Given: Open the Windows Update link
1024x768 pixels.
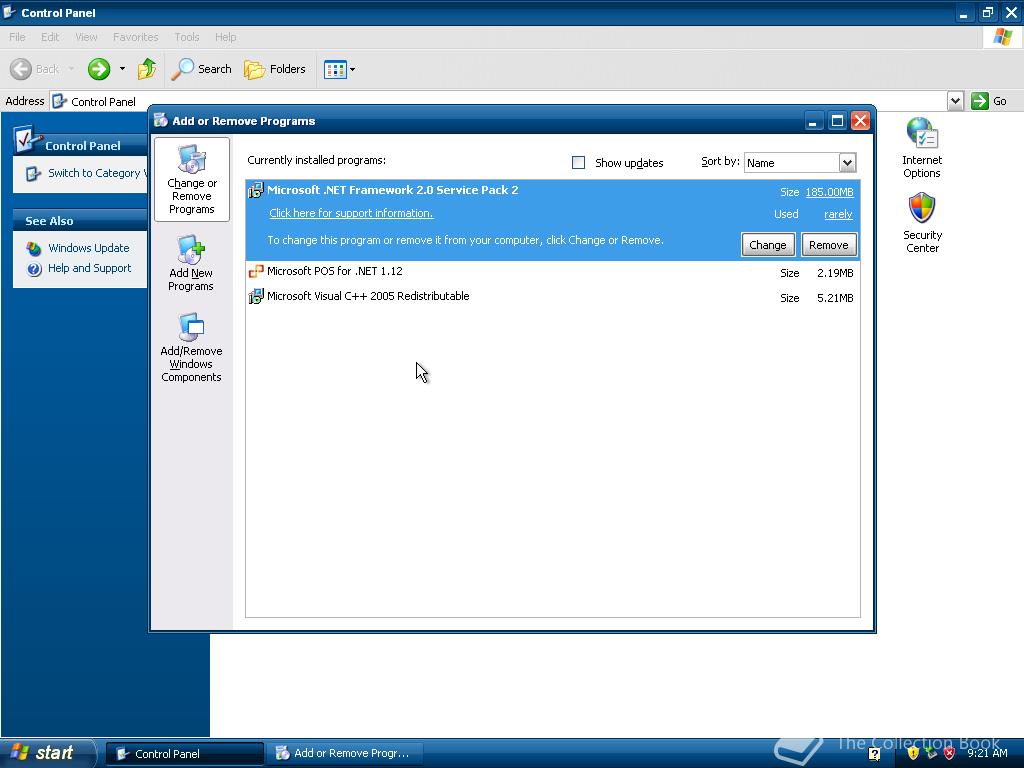Looking at the screenshot, I should [x=89, y=248].
